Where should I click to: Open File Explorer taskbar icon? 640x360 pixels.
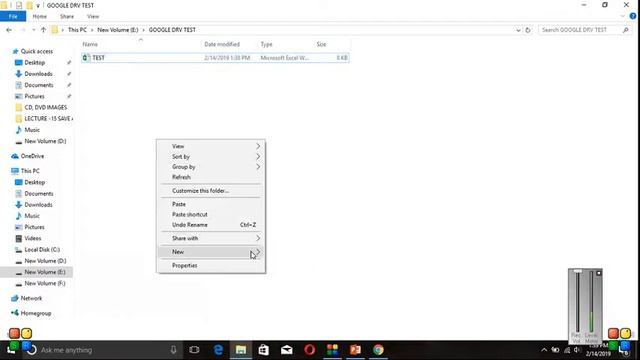click(x=241, y=350)
